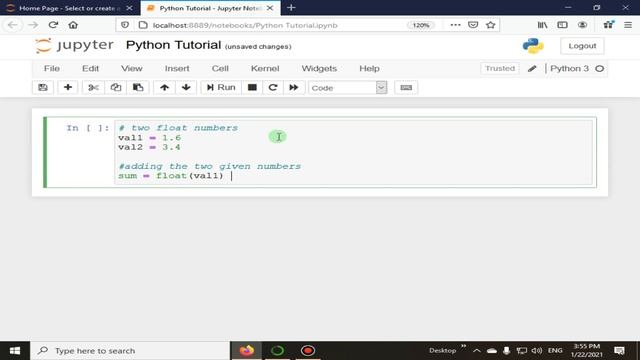Click the Type here to search box
Screen dimensions: 640x360
(x=131, y=351)
